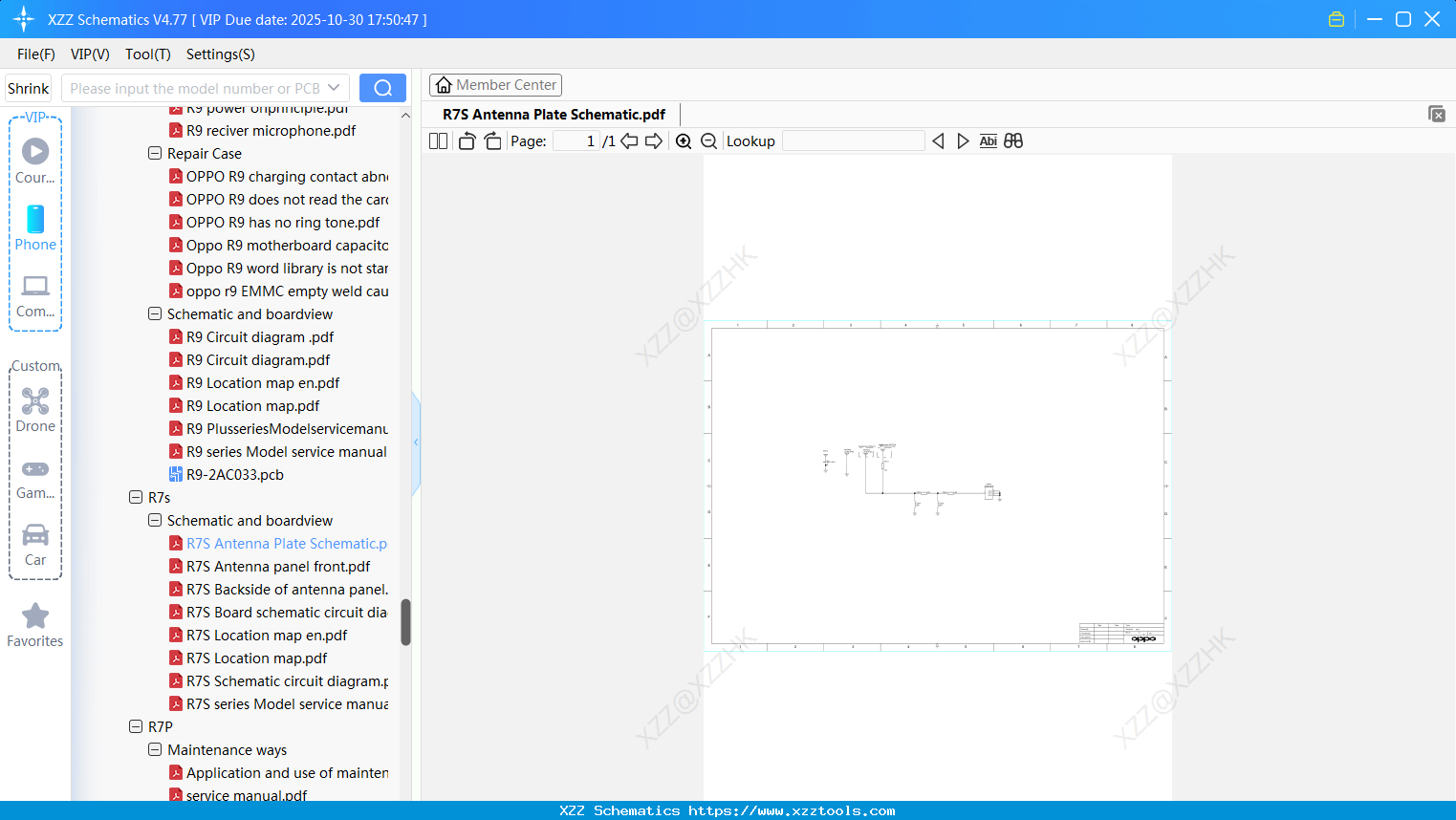Open Favorites star

(35, 625)
